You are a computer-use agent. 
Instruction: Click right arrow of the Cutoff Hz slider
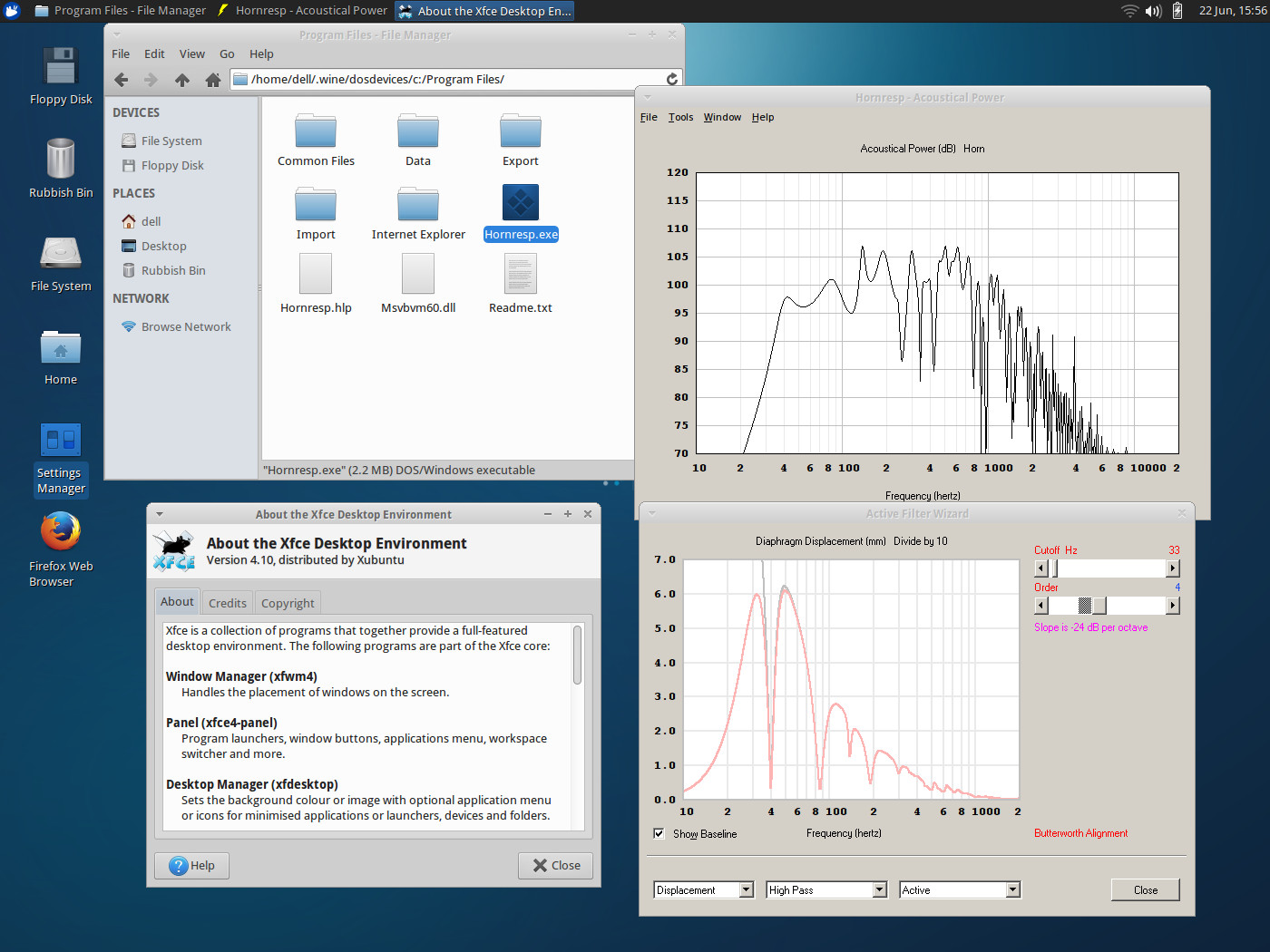pos(1173,568)
